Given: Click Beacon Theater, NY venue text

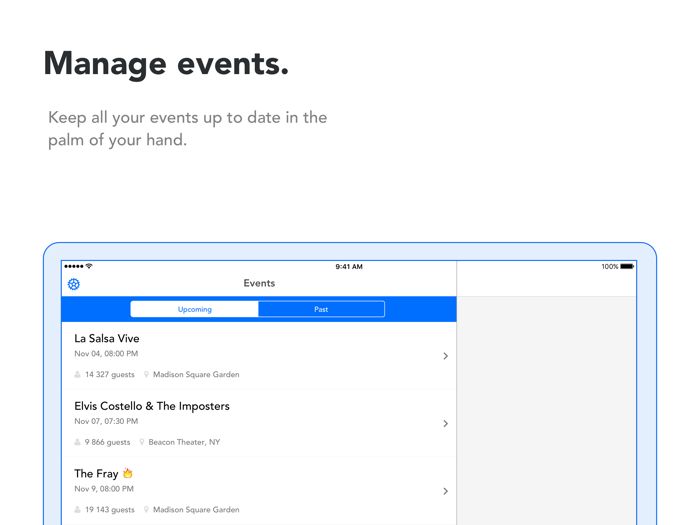Looking at the screenshot, I should click(184, 442).
